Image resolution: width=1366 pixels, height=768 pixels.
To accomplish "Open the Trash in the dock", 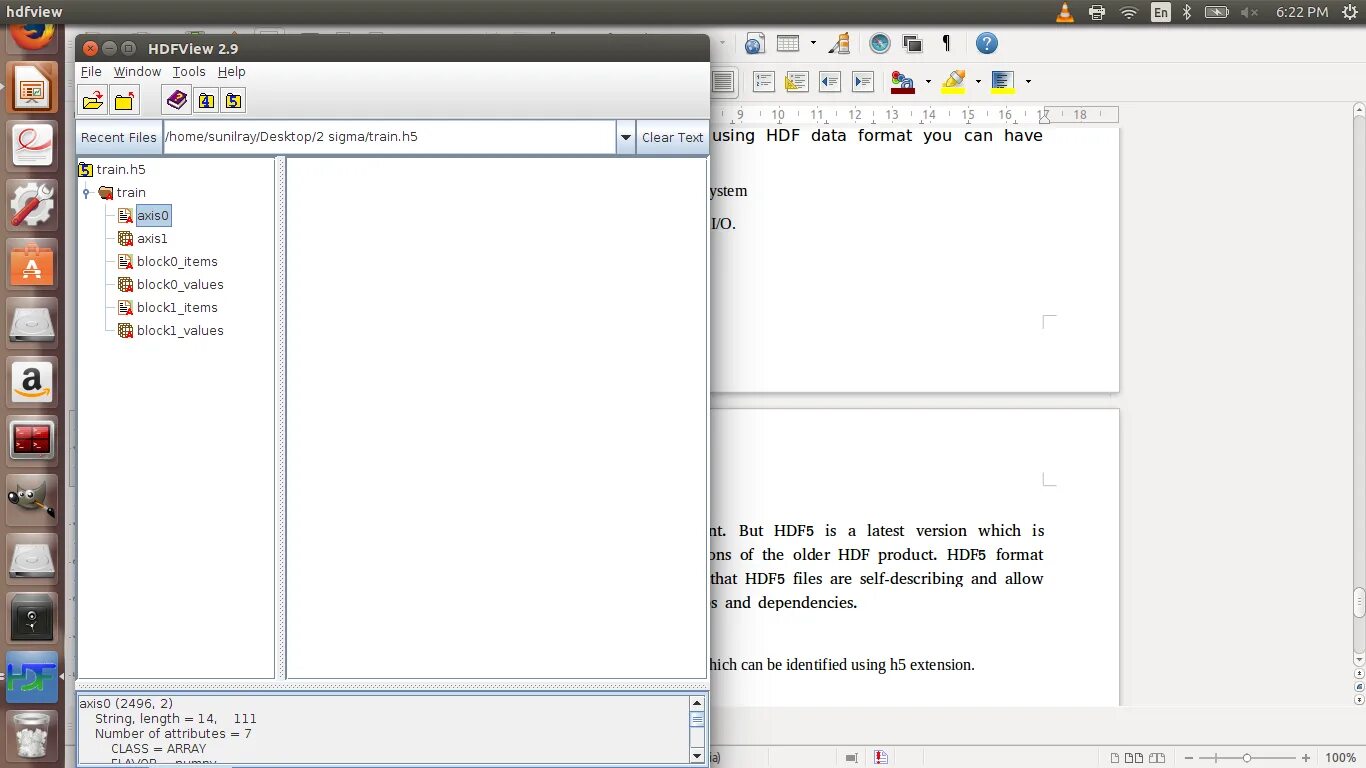I will (32, 734).
